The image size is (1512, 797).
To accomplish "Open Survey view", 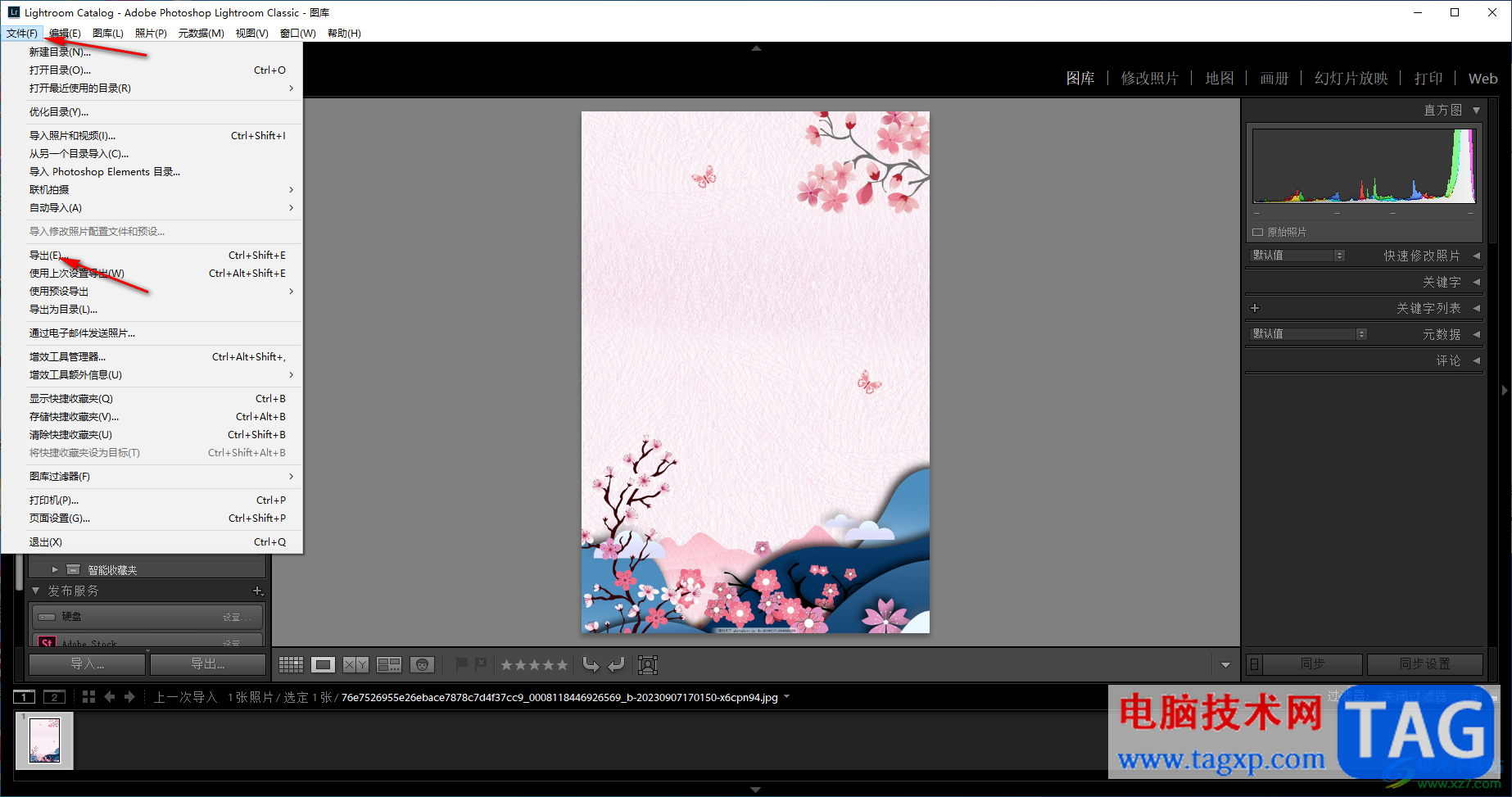I will click(389, 664).
